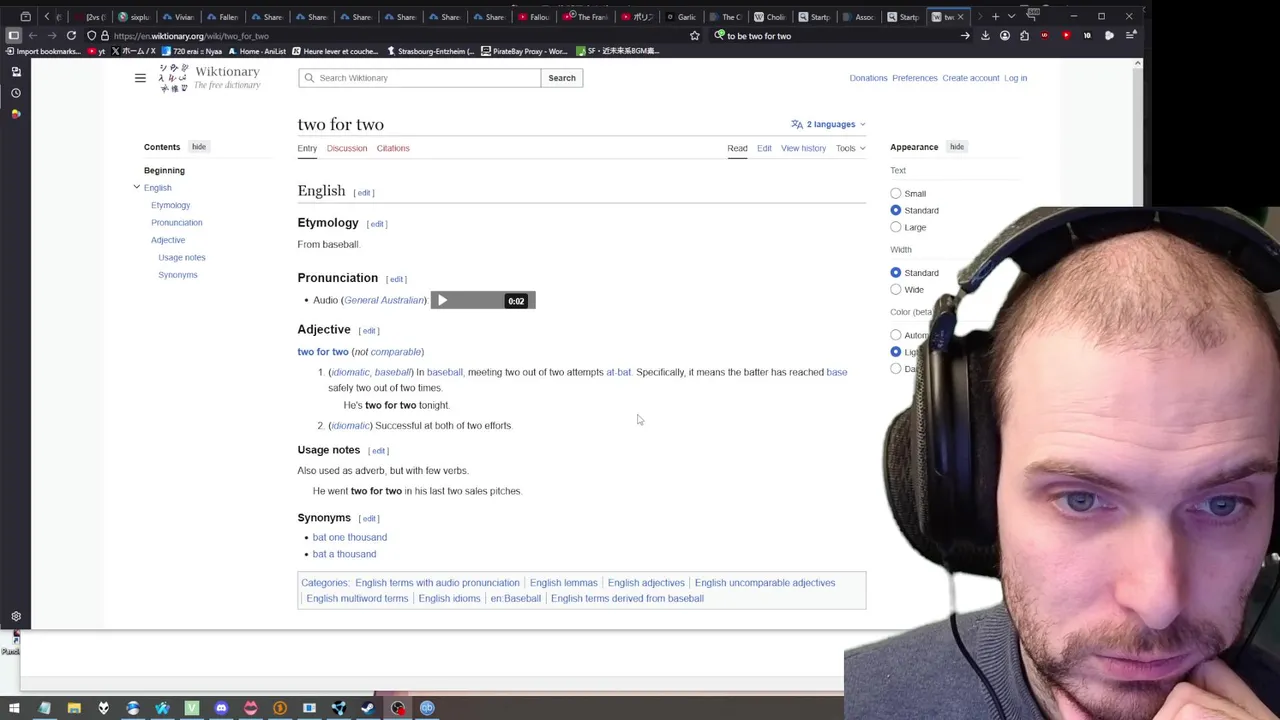Click the Search Wiktionary input field
The height and width of the screenshot is (720, 1280).
[420, 78]
